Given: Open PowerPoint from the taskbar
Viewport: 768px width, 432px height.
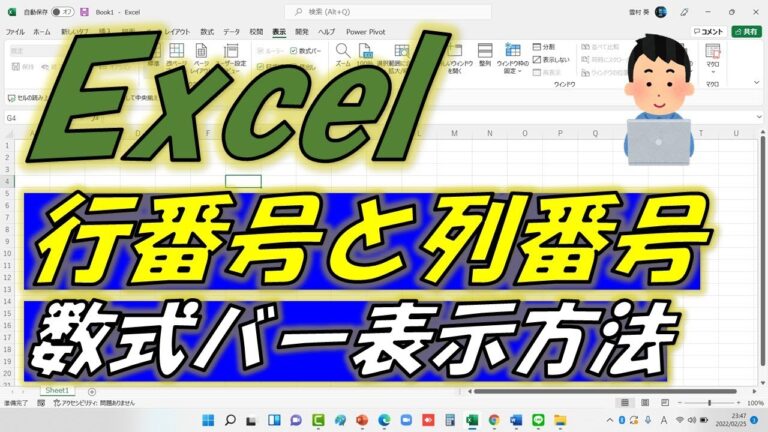Looking at the screenshot, I should tap(362, 420).
